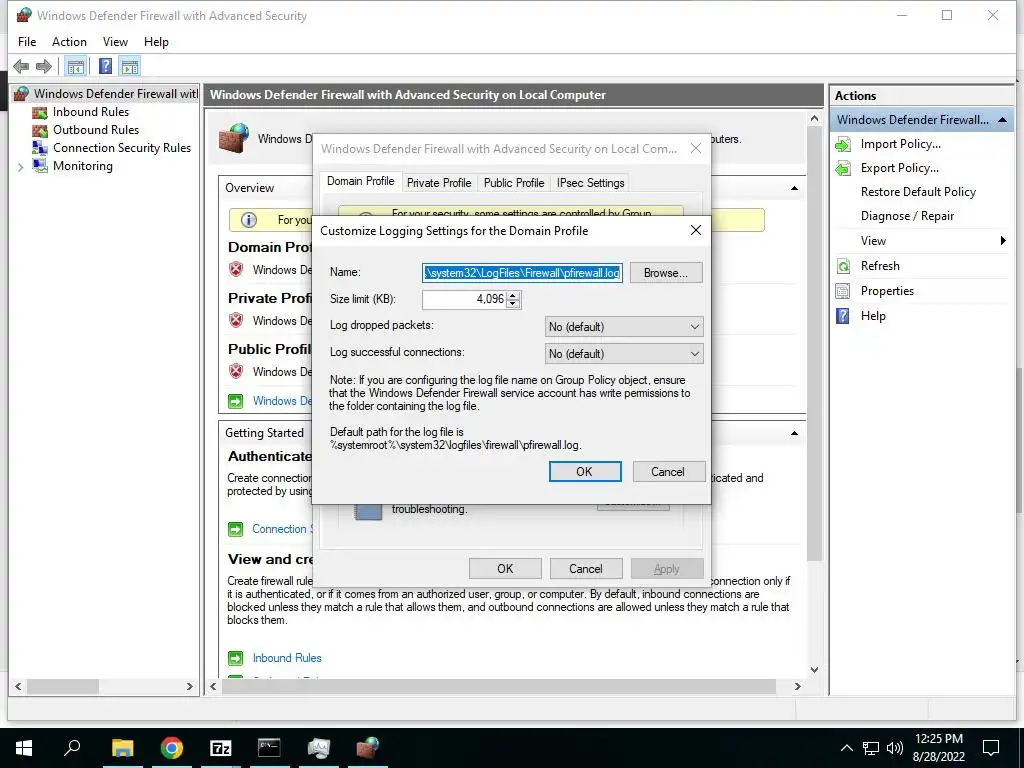Close the Customize Logging Settings dialog
This screenshot has height=768, width=1024.
click(696, 231)
